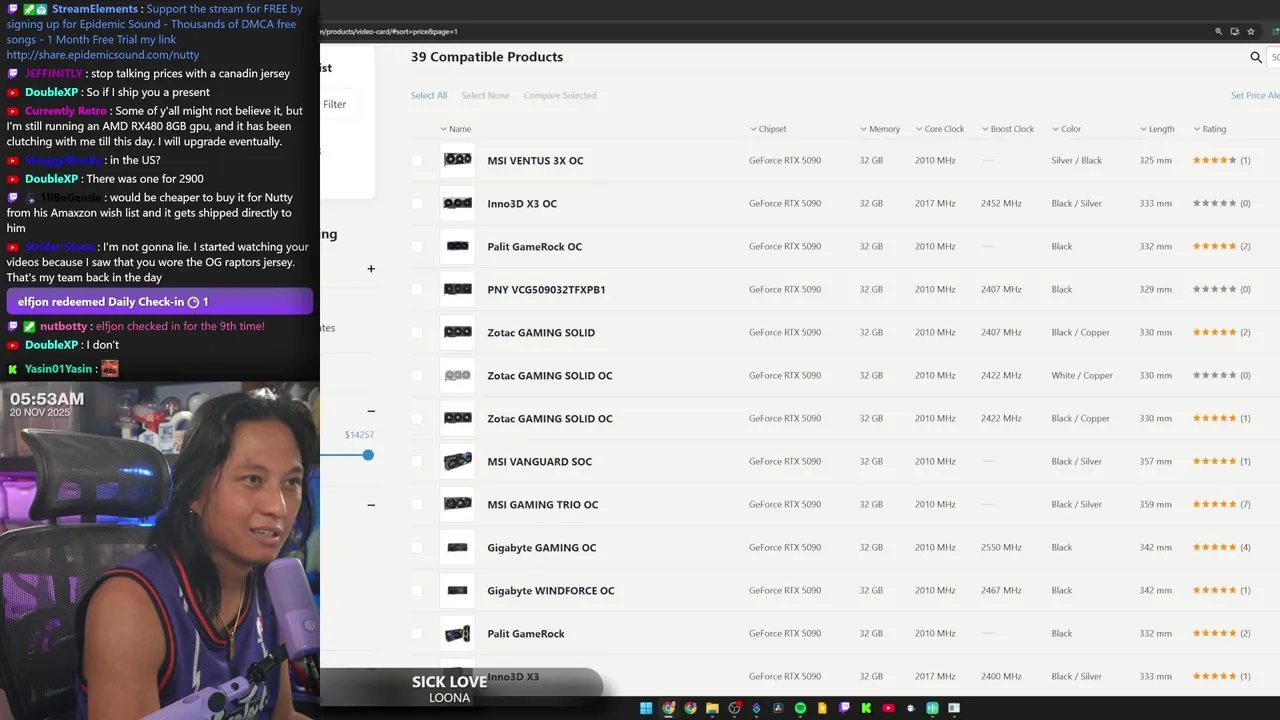Open File Explorer from the taskbar
This screenshot has height=720, width=1280.
coord(712,708)
